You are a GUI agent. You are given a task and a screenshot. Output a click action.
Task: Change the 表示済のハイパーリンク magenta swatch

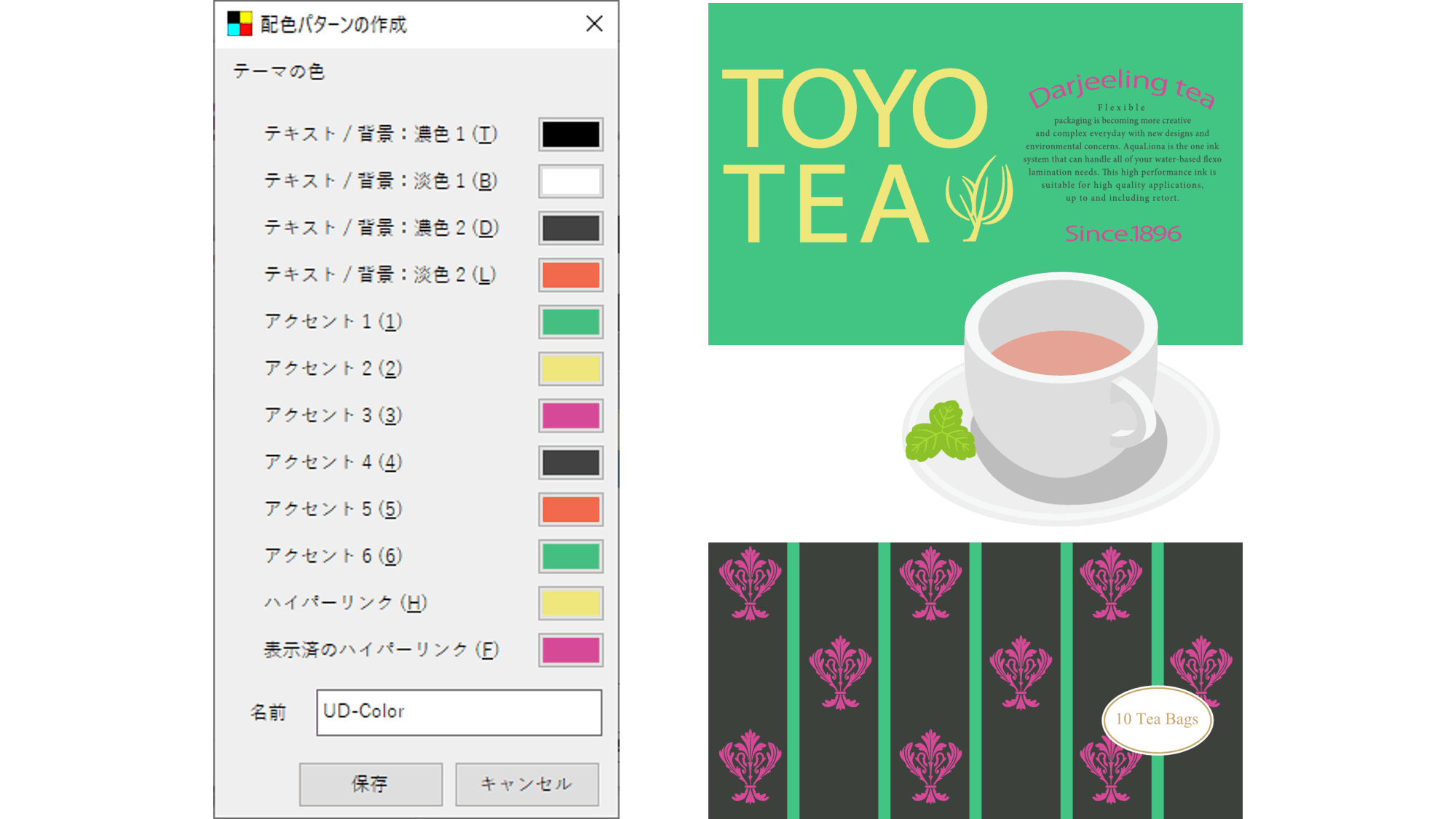pyautogui.click(x=571, y=650)
